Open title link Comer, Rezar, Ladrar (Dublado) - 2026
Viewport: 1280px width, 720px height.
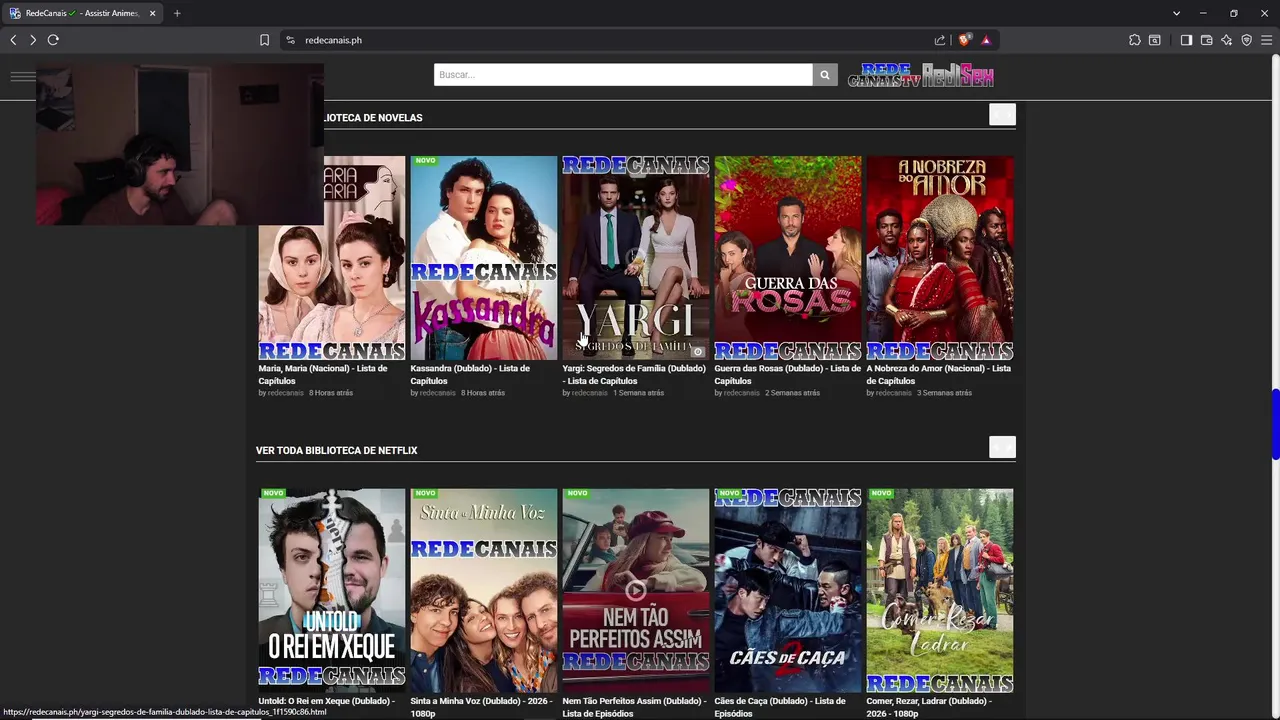point(929,707)
